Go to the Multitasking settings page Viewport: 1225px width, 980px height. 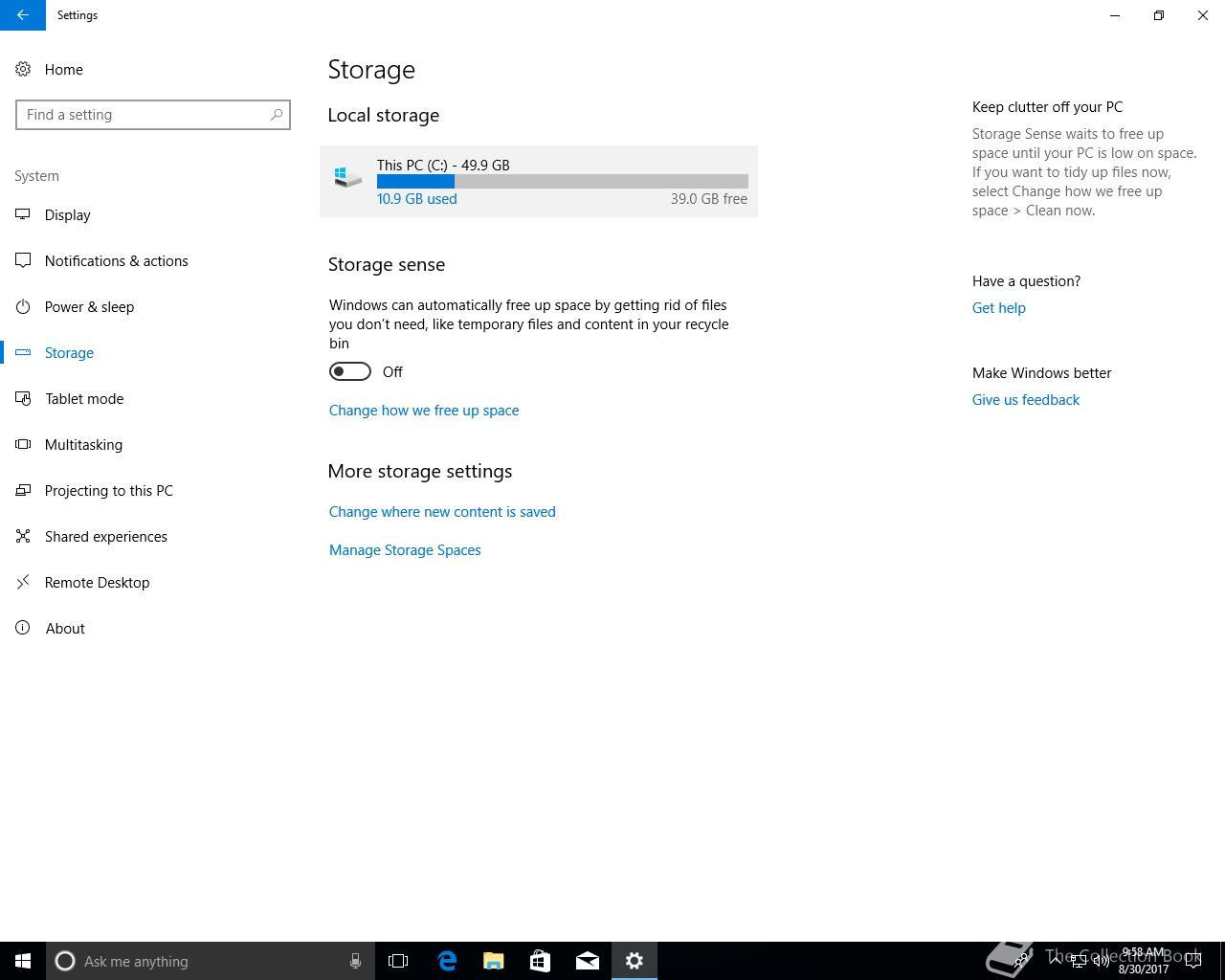coord(83,444)
